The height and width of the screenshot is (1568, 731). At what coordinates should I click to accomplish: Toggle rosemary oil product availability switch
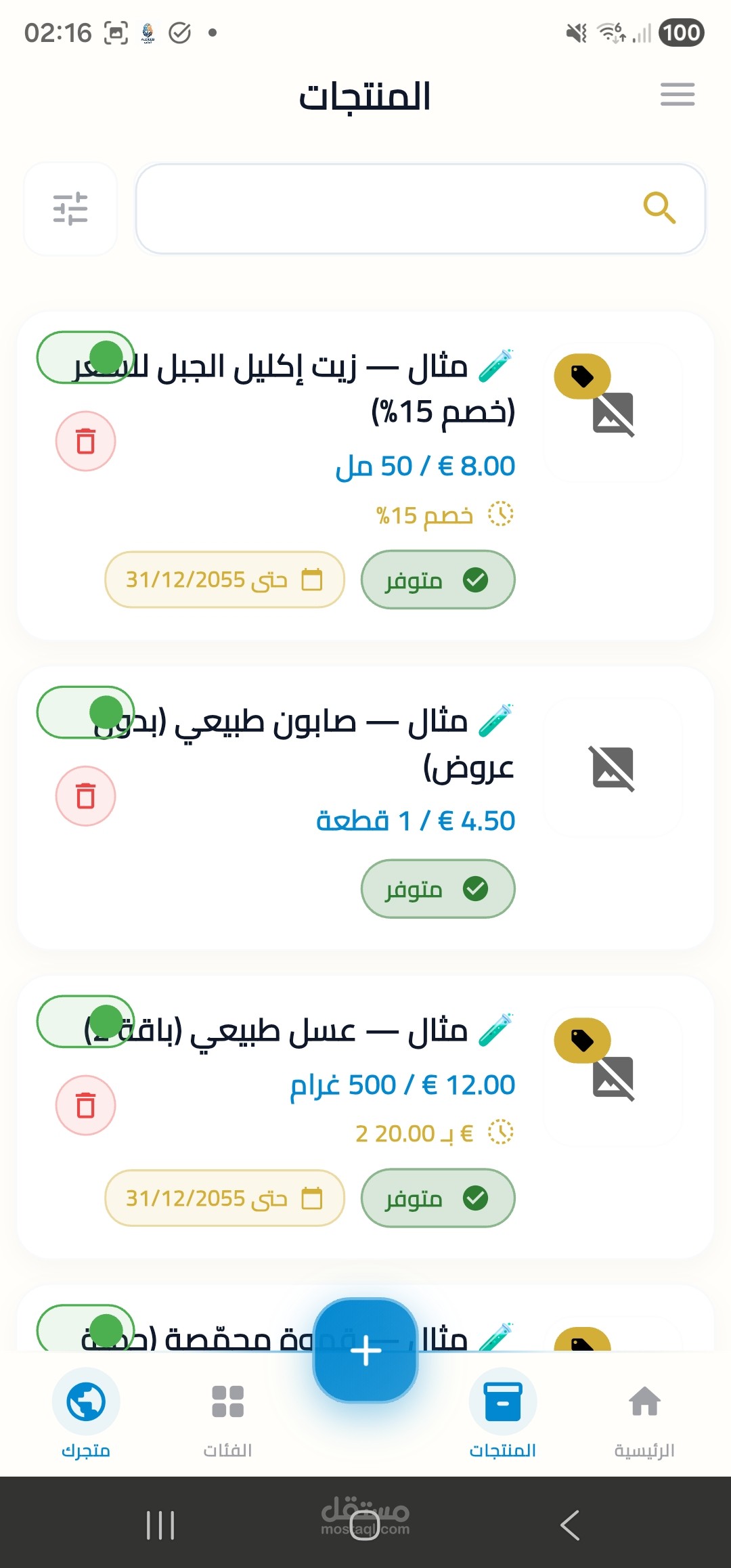pyautogui.click(x=86, y=357)
